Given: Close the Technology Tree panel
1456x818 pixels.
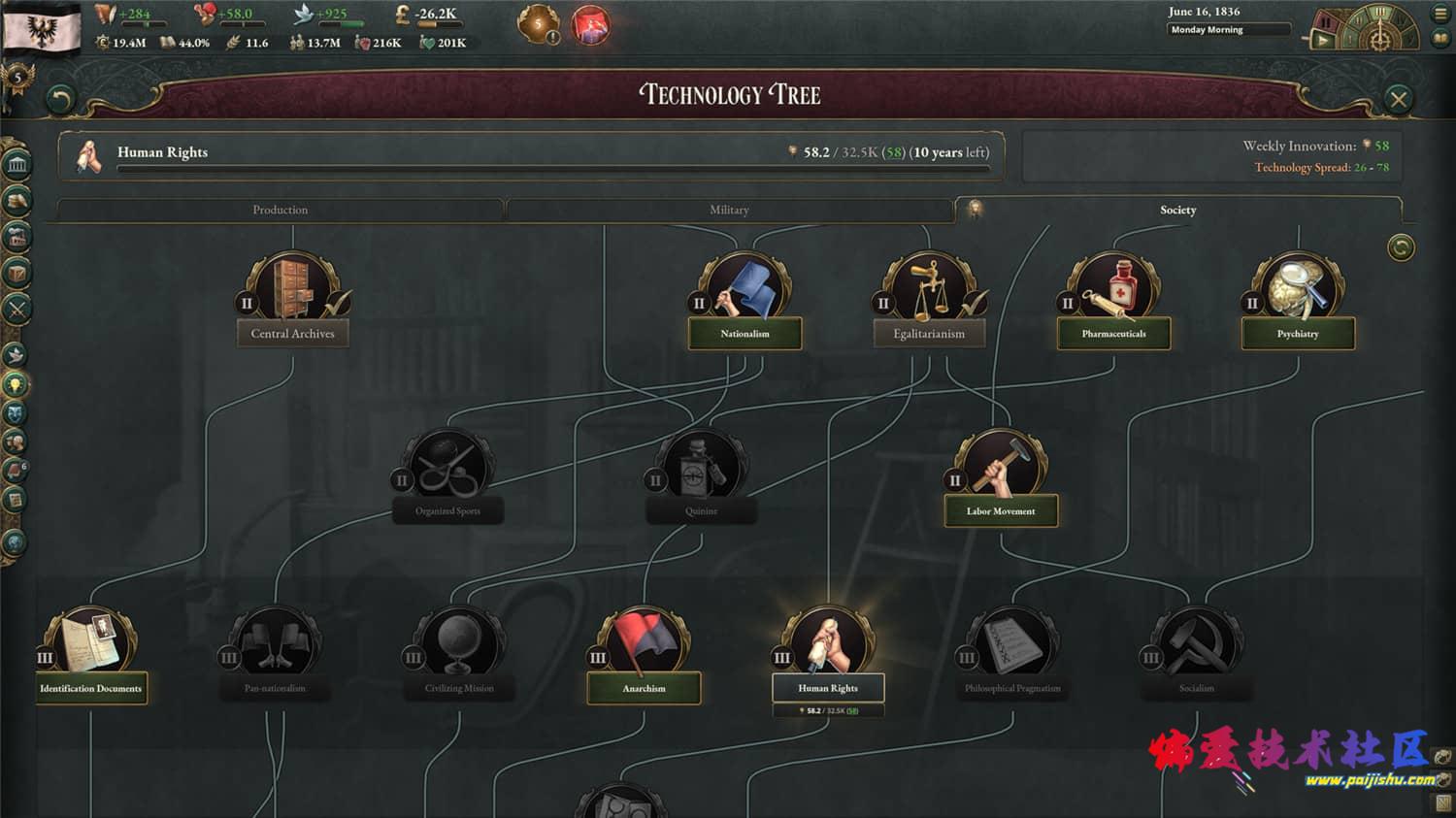Looking at the screenshot, I should tap(1399, 99).
